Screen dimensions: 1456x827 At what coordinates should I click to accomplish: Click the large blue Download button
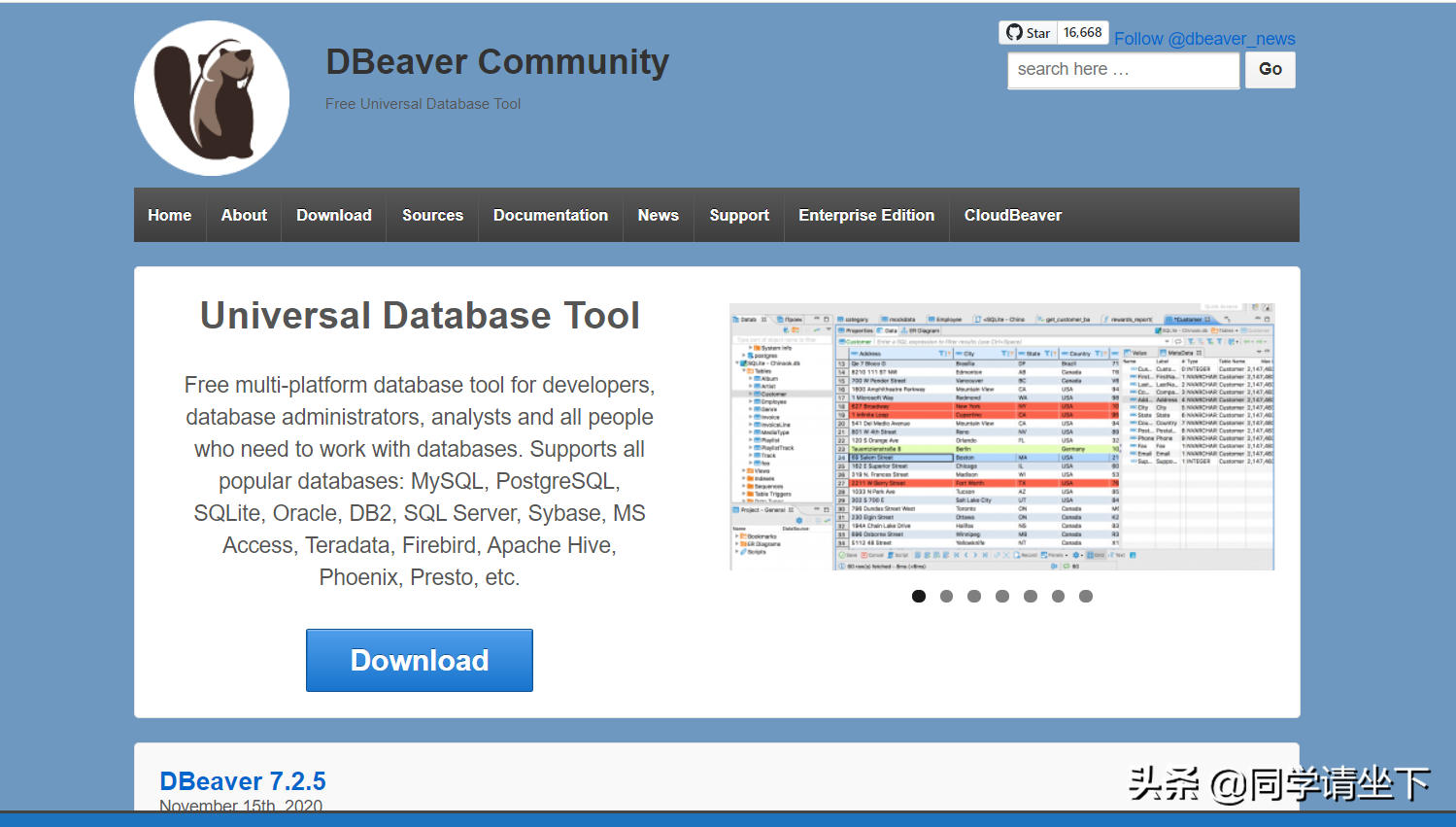420,661
